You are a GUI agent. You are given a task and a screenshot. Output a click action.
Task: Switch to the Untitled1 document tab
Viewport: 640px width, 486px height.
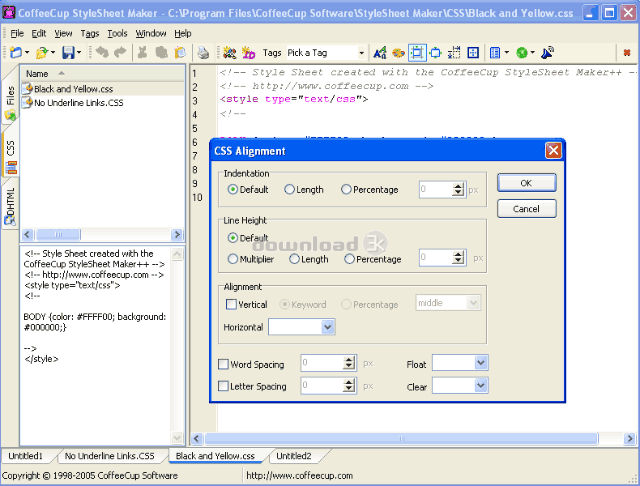point(26,455)
